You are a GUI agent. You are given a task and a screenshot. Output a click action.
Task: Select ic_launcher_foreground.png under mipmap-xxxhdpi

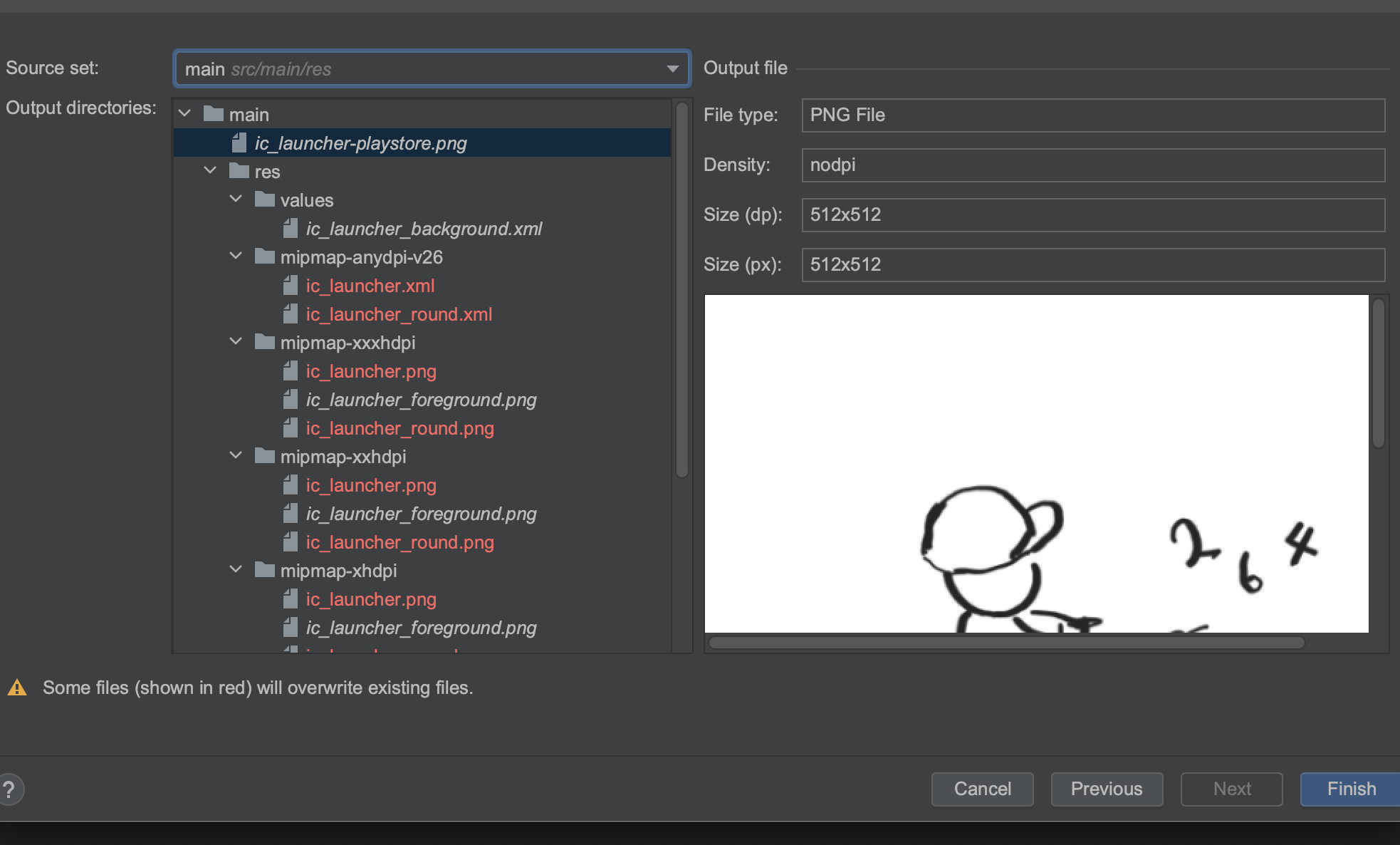[421, 400]
